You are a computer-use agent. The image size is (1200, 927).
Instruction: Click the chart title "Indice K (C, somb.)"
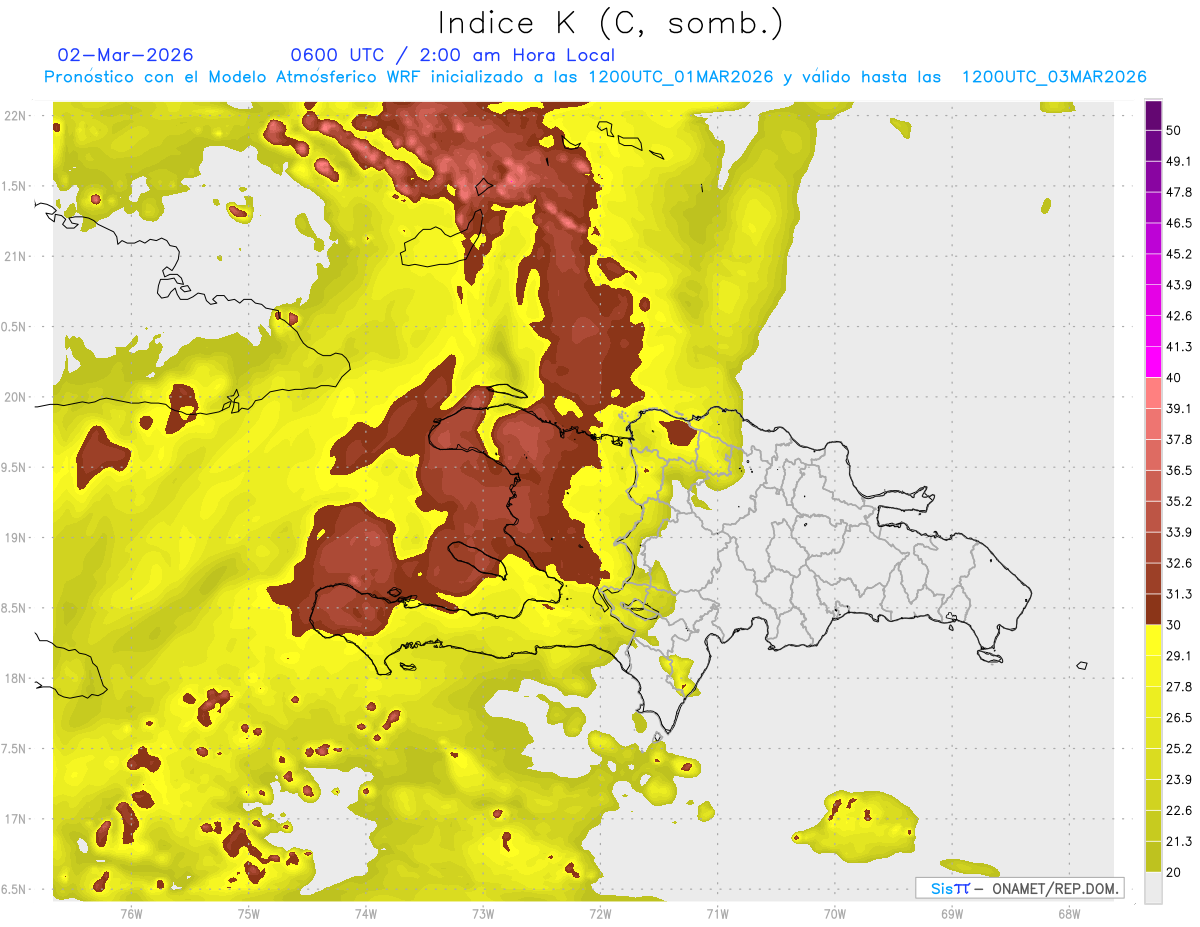[x=610, y=23]
